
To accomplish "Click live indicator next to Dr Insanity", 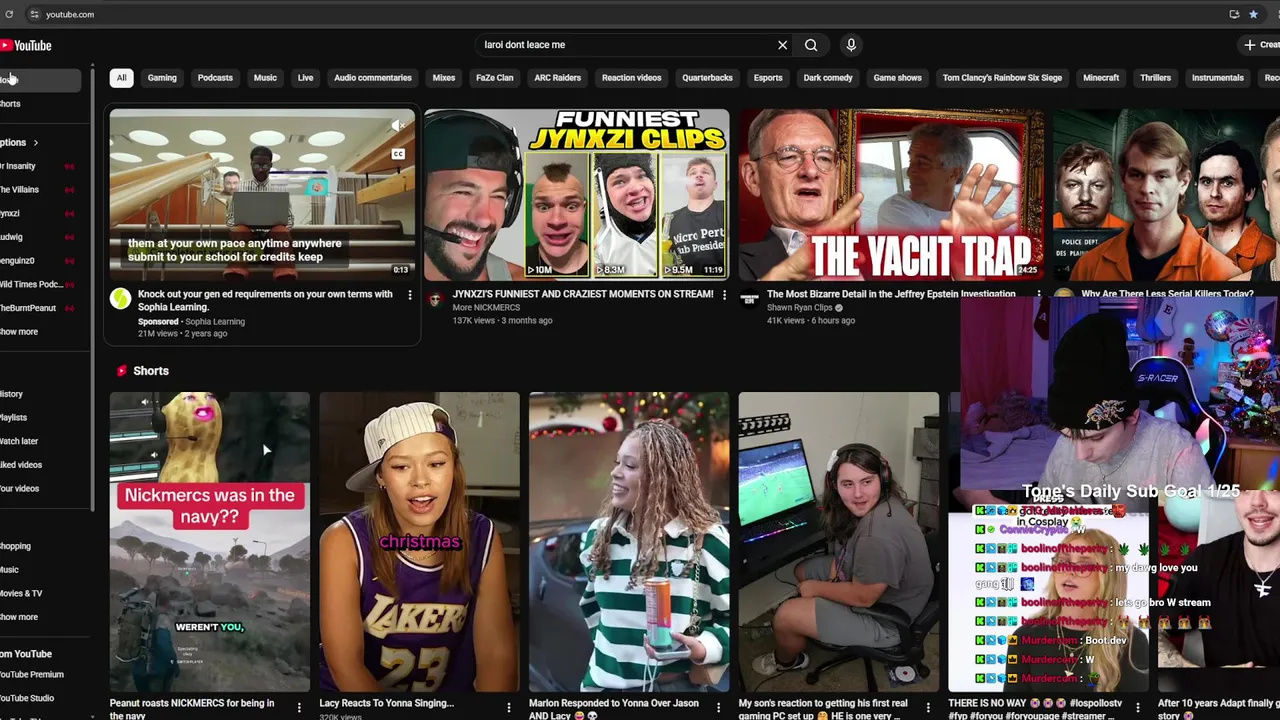I will pyautogui.click(x=69, y=166).
